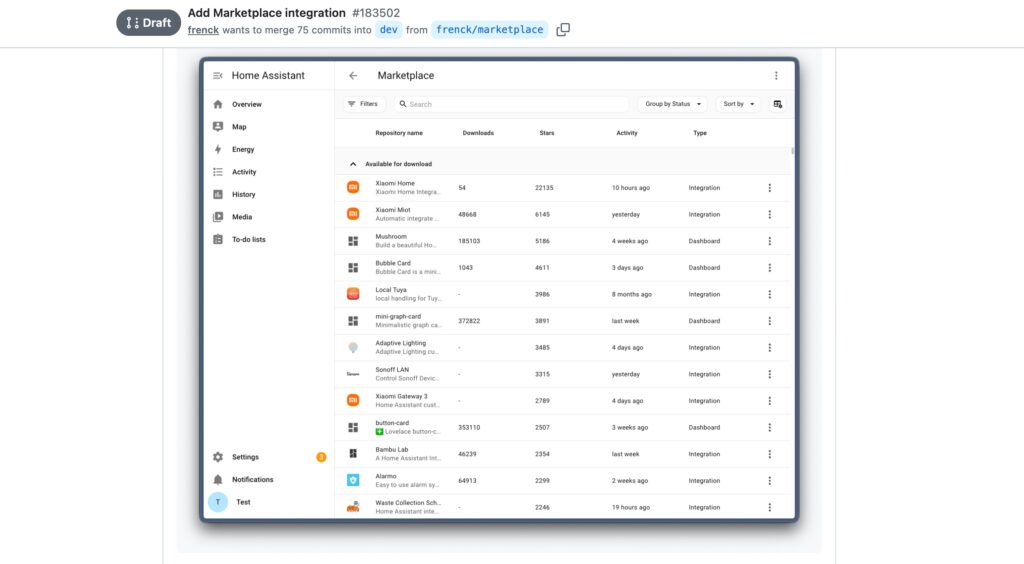Open the frenck/marketplace branch link
The image size is (1024, 564).
(490, 29)
